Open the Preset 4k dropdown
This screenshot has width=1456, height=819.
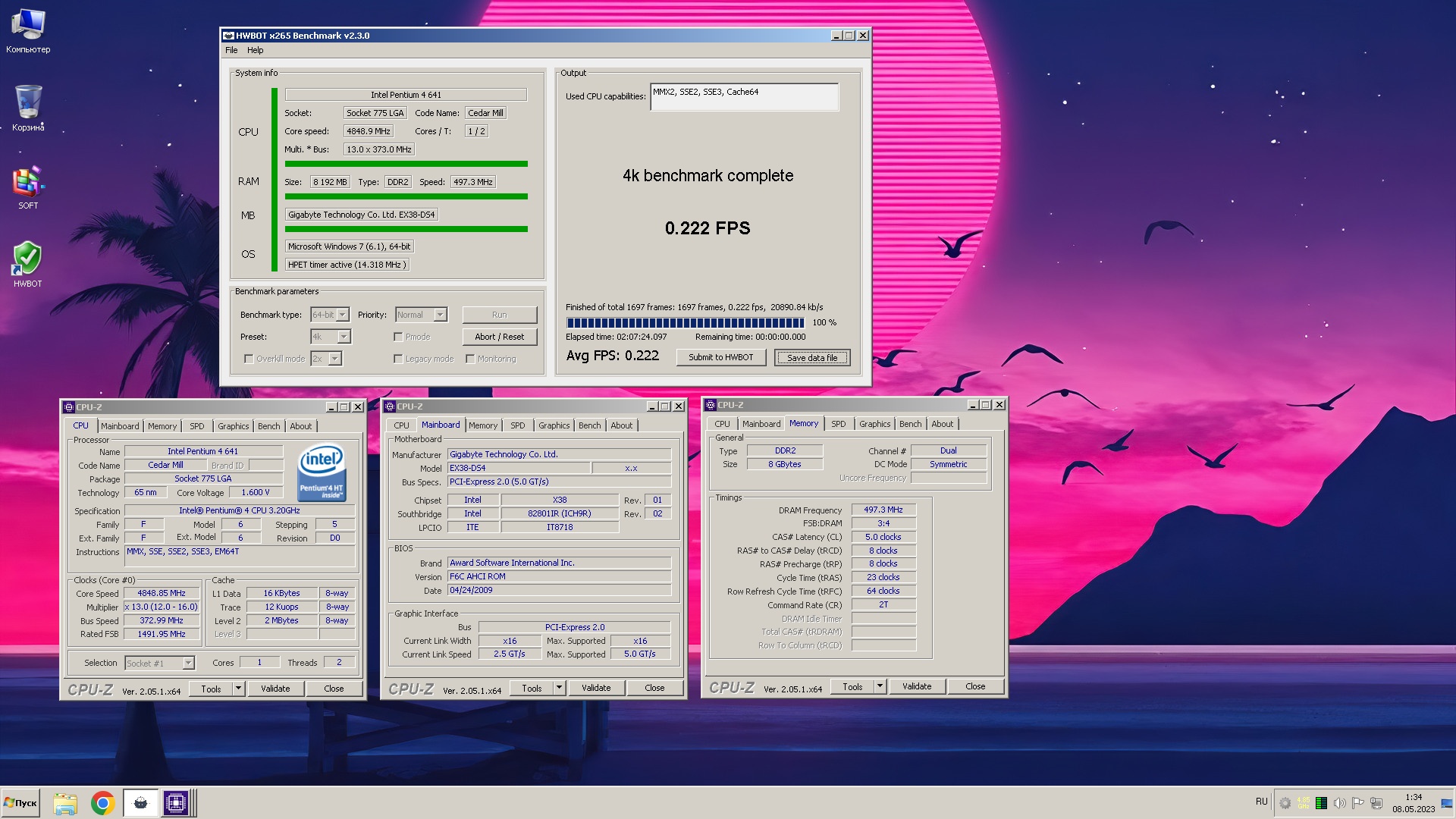(x=330, y=337)
